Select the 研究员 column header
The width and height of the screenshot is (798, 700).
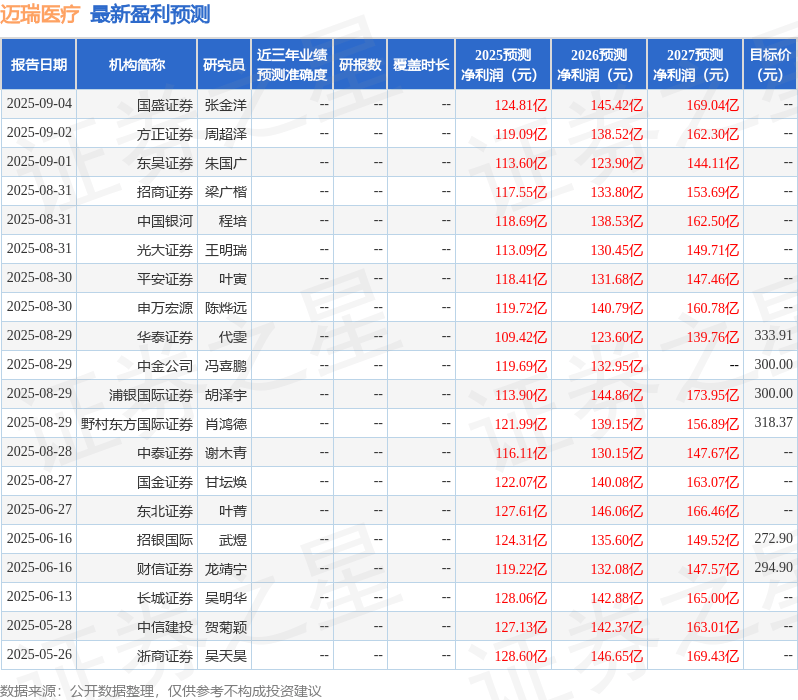click(x=224, y=65)
